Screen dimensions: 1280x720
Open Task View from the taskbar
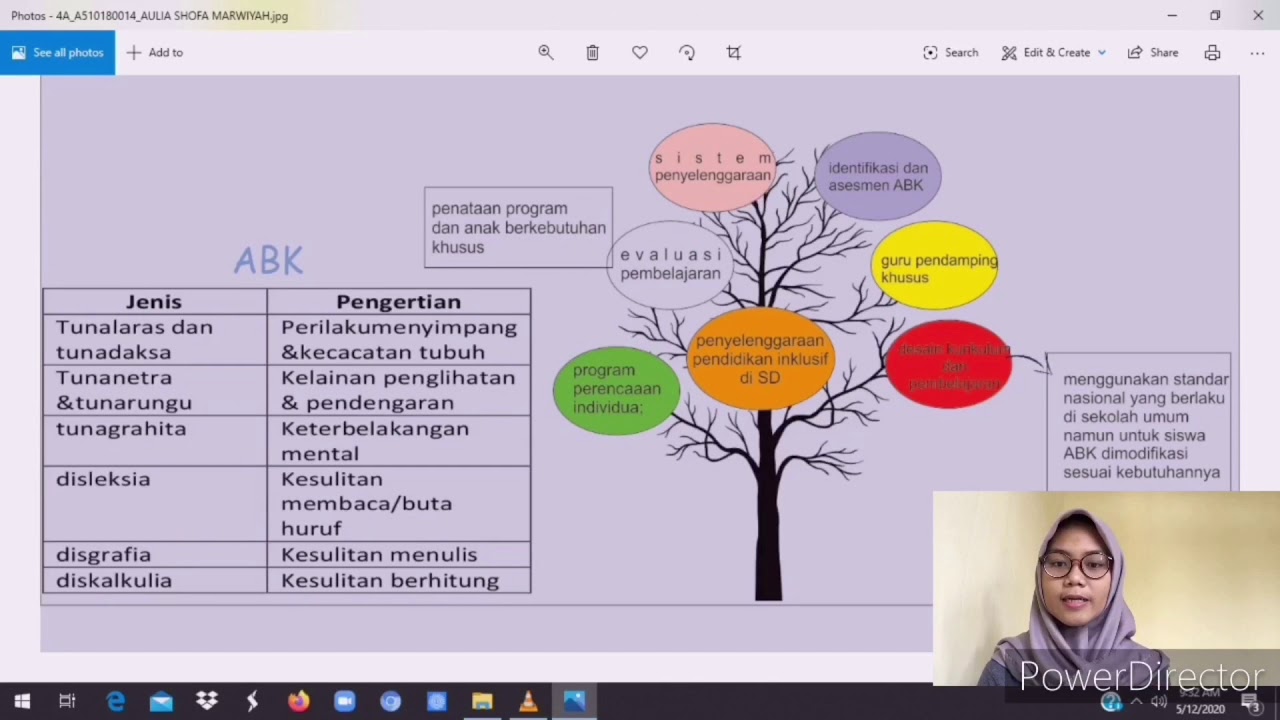point(67,702)
